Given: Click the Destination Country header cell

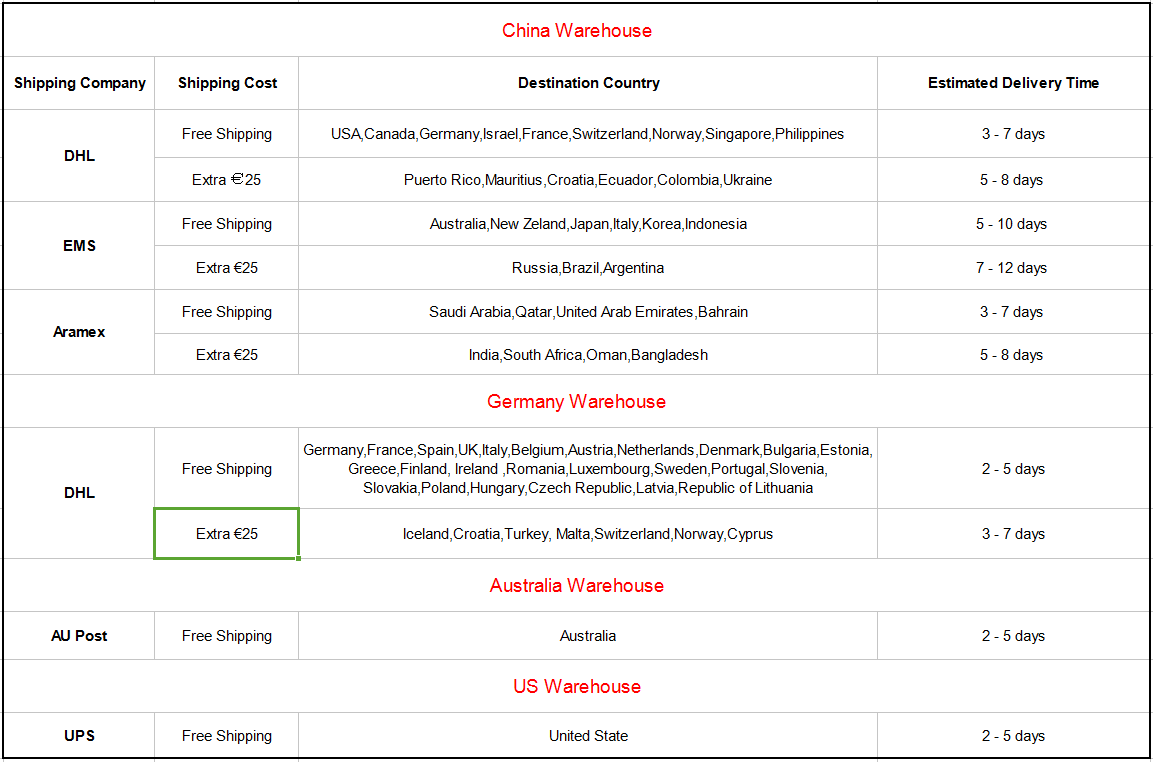Looking at the screenshot, I should coord(588,83).
